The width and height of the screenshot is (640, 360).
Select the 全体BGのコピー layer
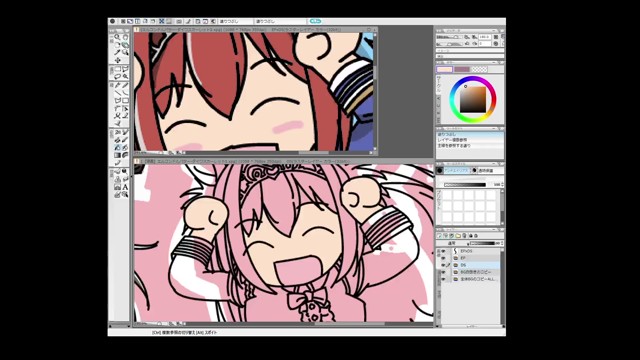[476, 279]
